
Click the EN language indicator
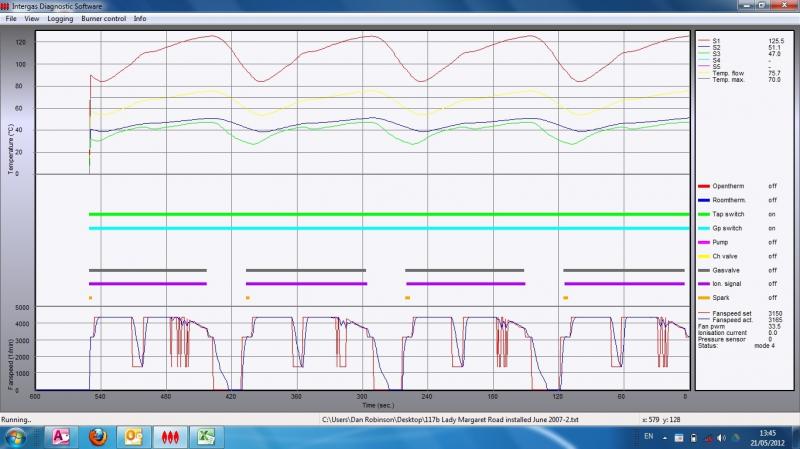pyautogui.click(x=649, y=438)
